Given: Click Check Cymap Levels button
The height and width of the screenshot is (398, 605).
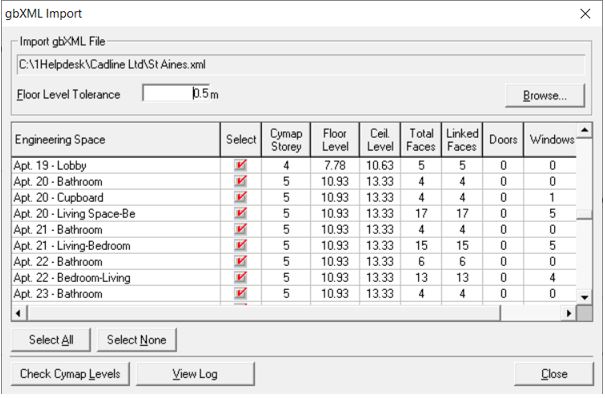Looking at the screenshot, I should click(70, 373).
